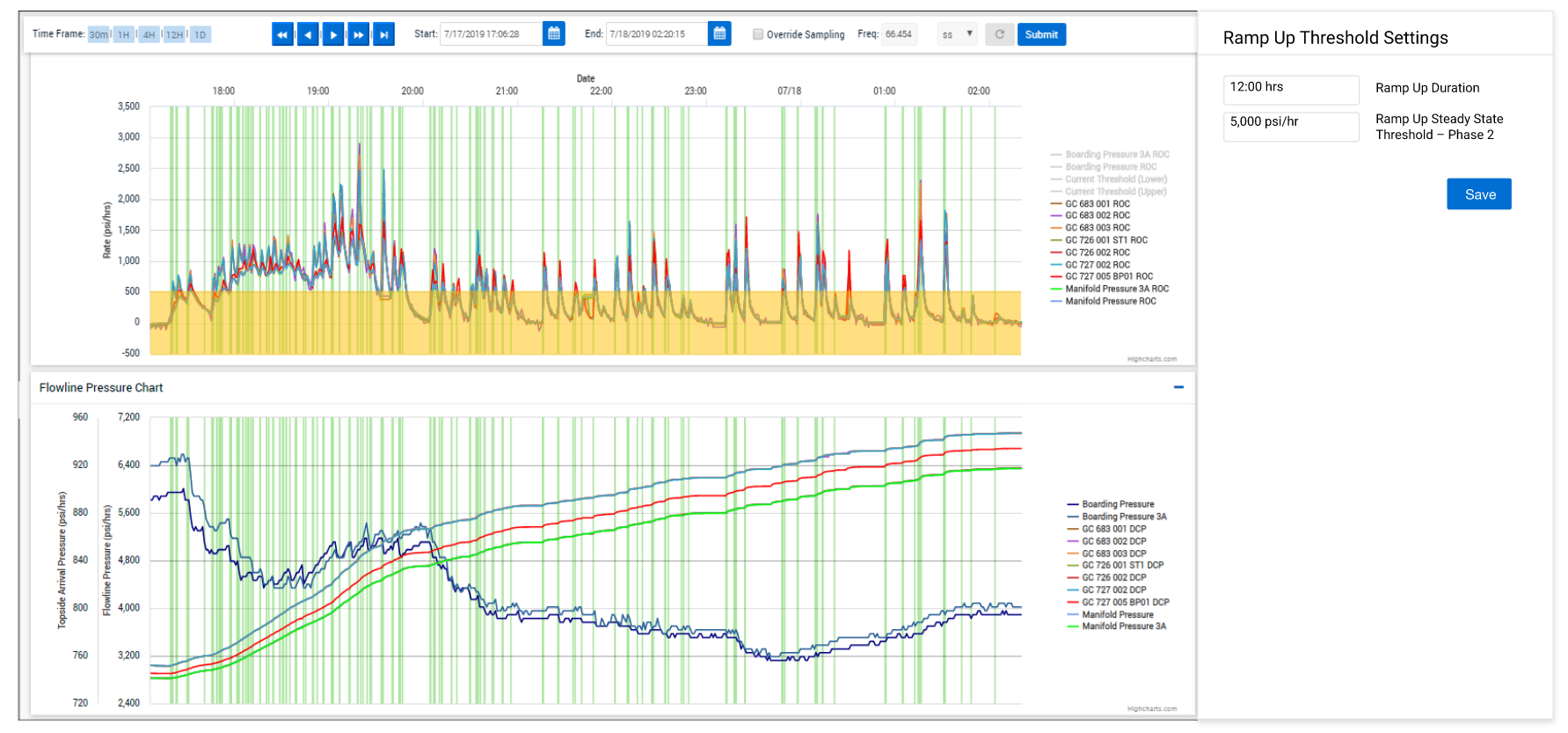Edit the Ramp Up Steady State Threshold field
This screenshot has height=733, width=1568.
pos(1291,126)
